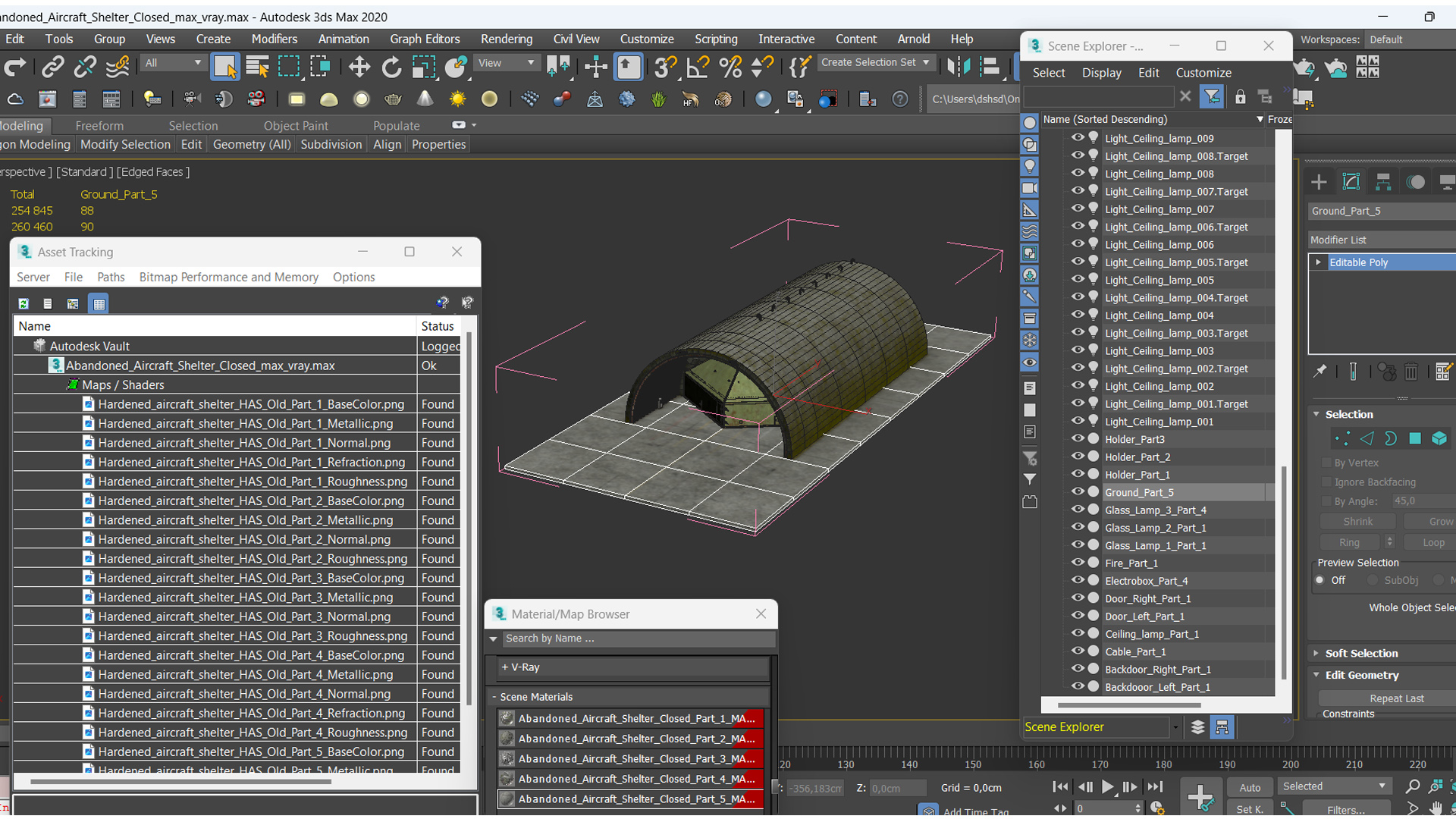Open the Modifiers menu
This screenshot has width=1456, height=819.
pos(275,39)
